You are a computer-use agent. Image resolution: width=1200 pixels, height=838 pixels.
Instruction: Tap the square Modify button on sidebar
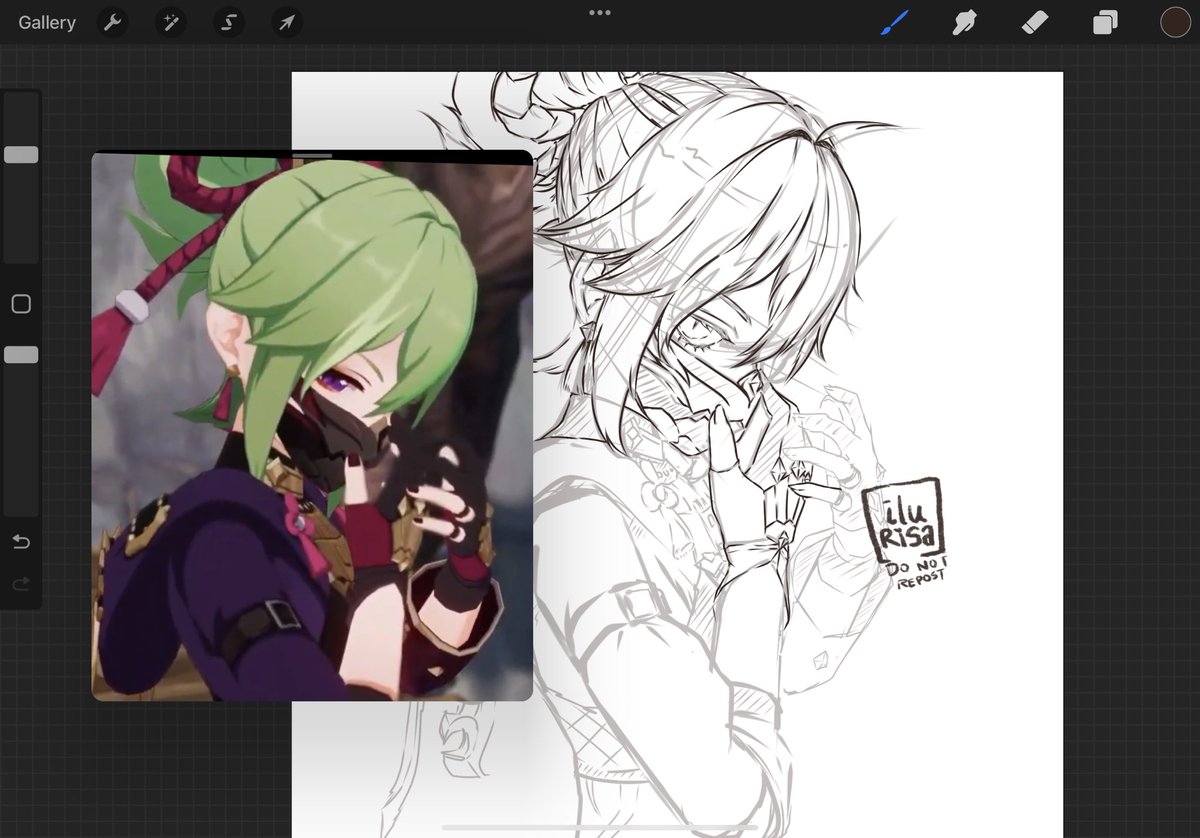click(x=21, y=304)
